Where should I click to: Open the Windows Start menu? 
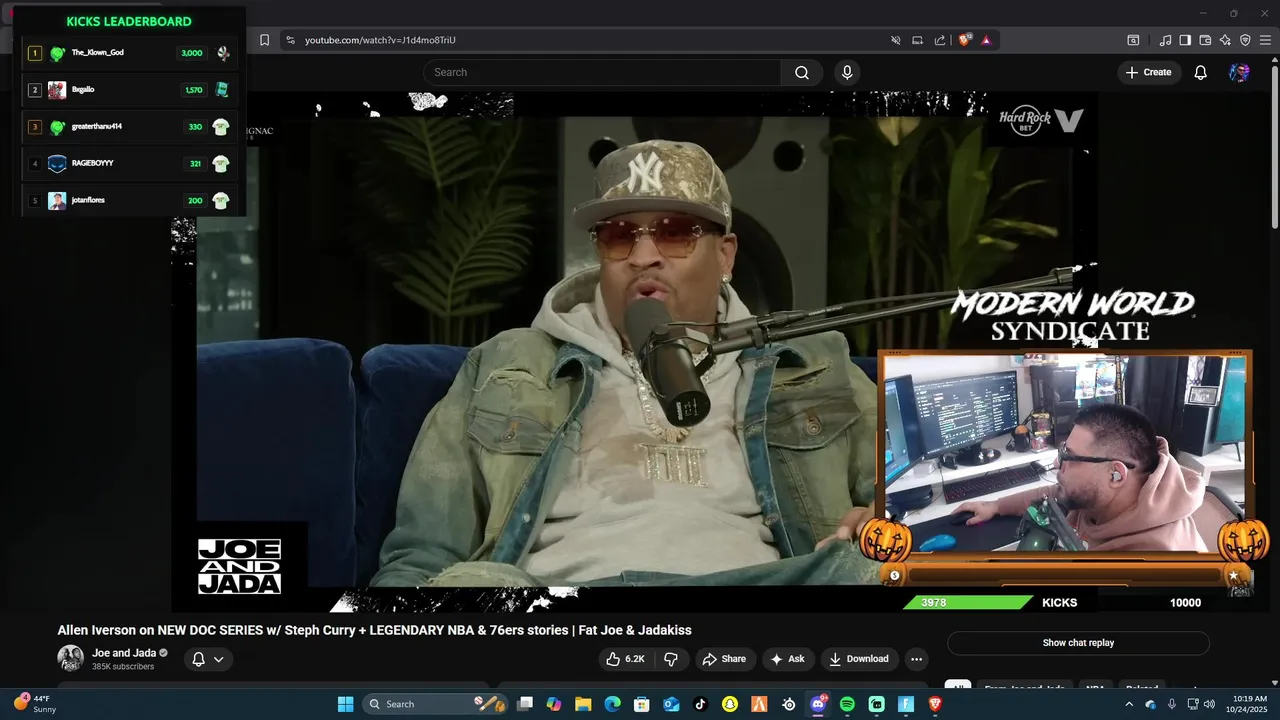click(x=345, y=704)
